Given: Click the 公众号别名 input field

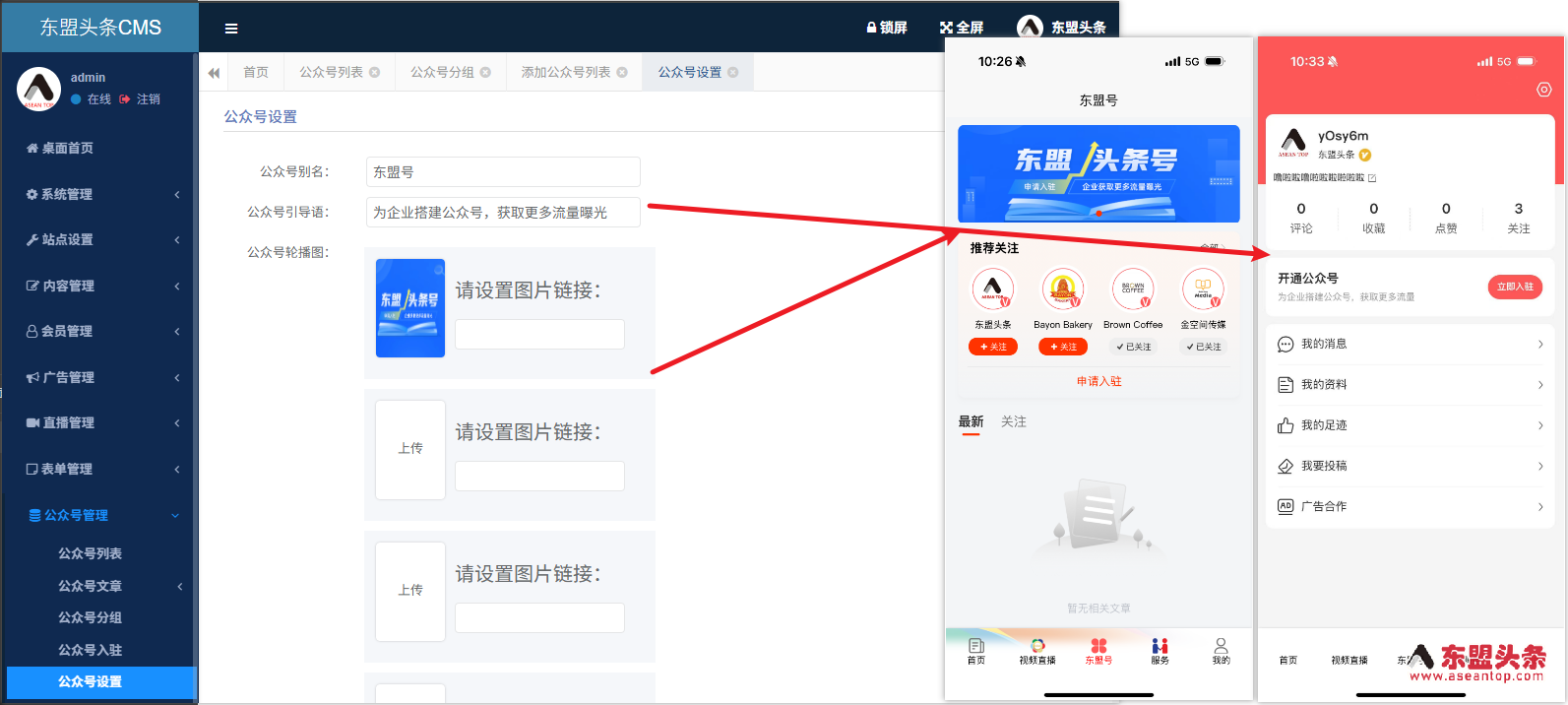Looking at the screenshot, I should coord(503,171).
